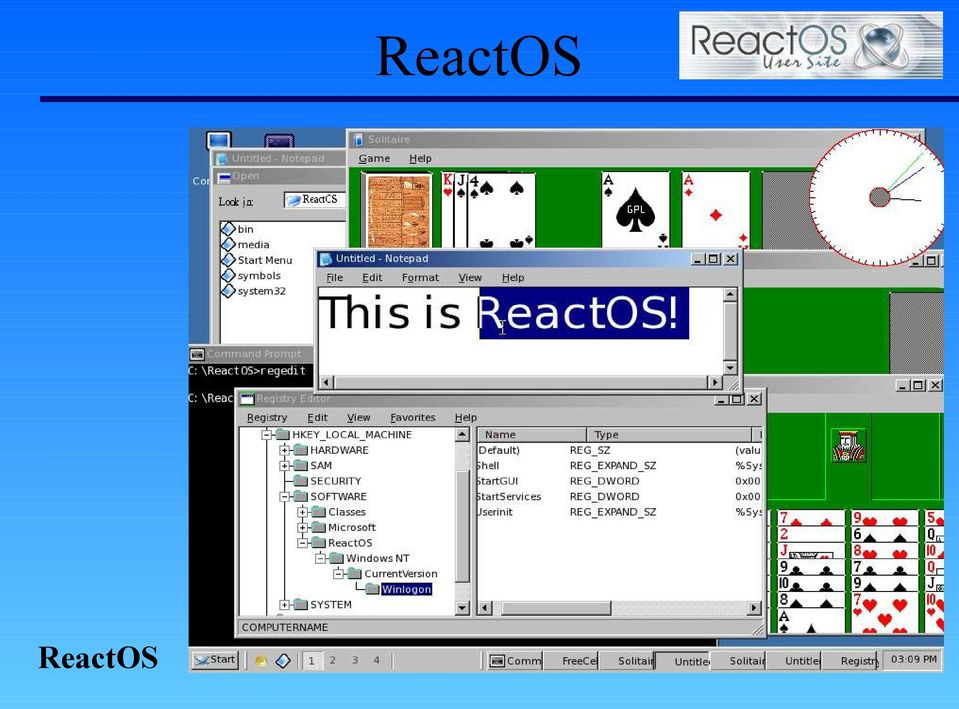Click the face-down deck in Solitaire
959x709 pixels.
(399, 211)
